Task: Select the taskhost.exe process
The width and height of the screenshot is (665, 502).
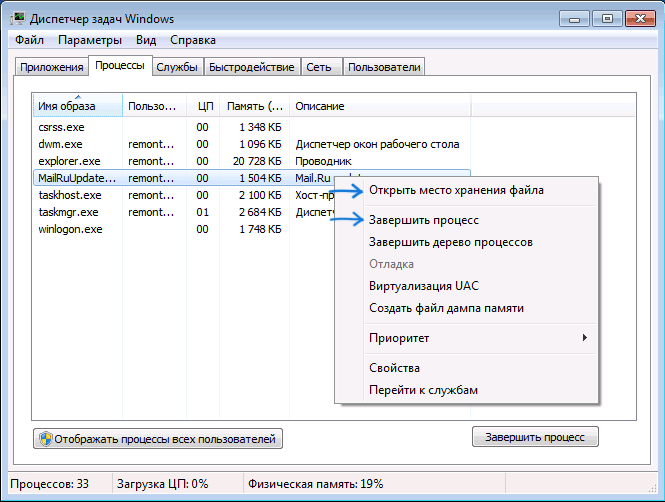Action: (184, 195)
